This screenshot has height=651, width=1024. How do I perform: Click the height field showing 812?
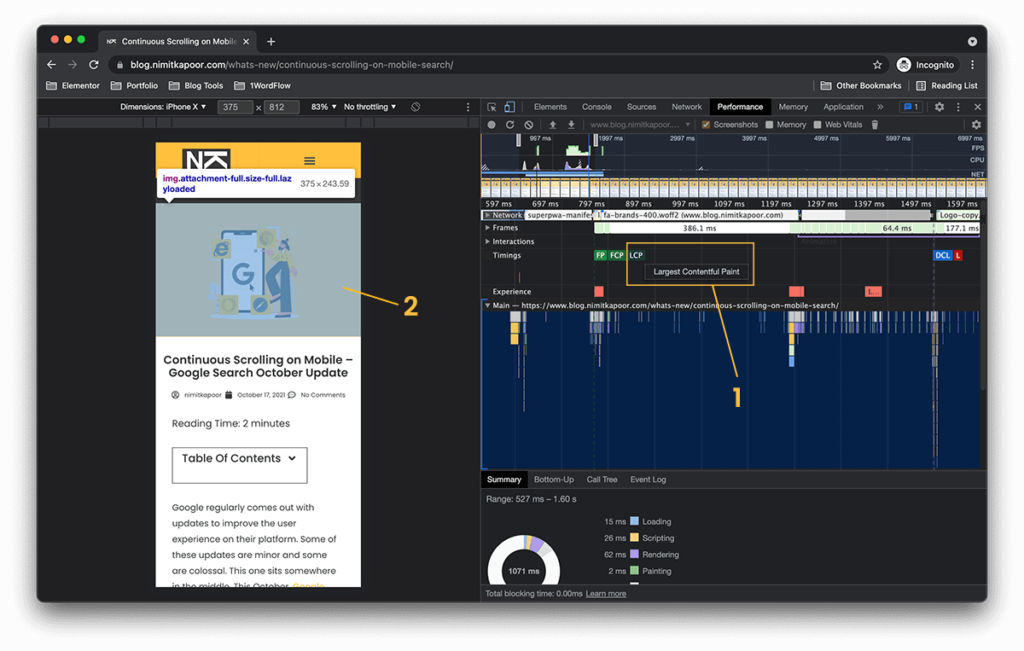pyautogui.click(x=281, y=107)
